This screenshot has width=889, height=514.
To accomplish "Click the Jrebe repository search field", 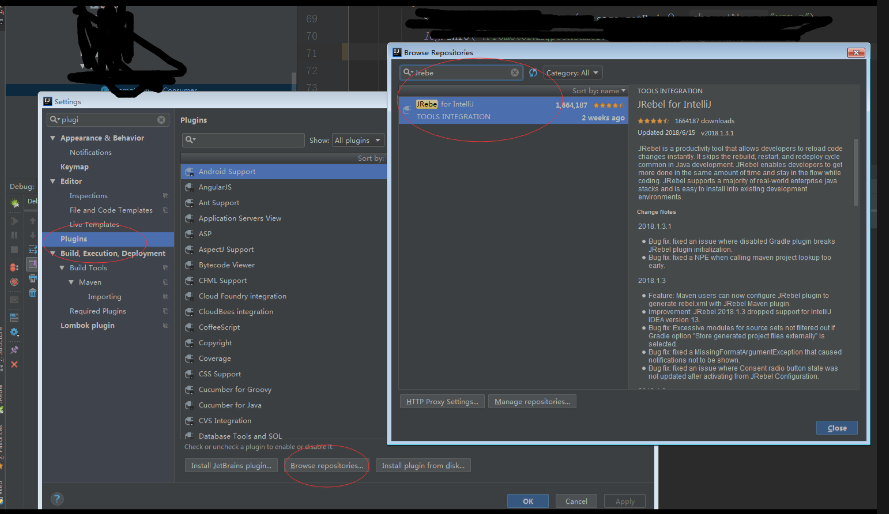I will pos(460,73).
